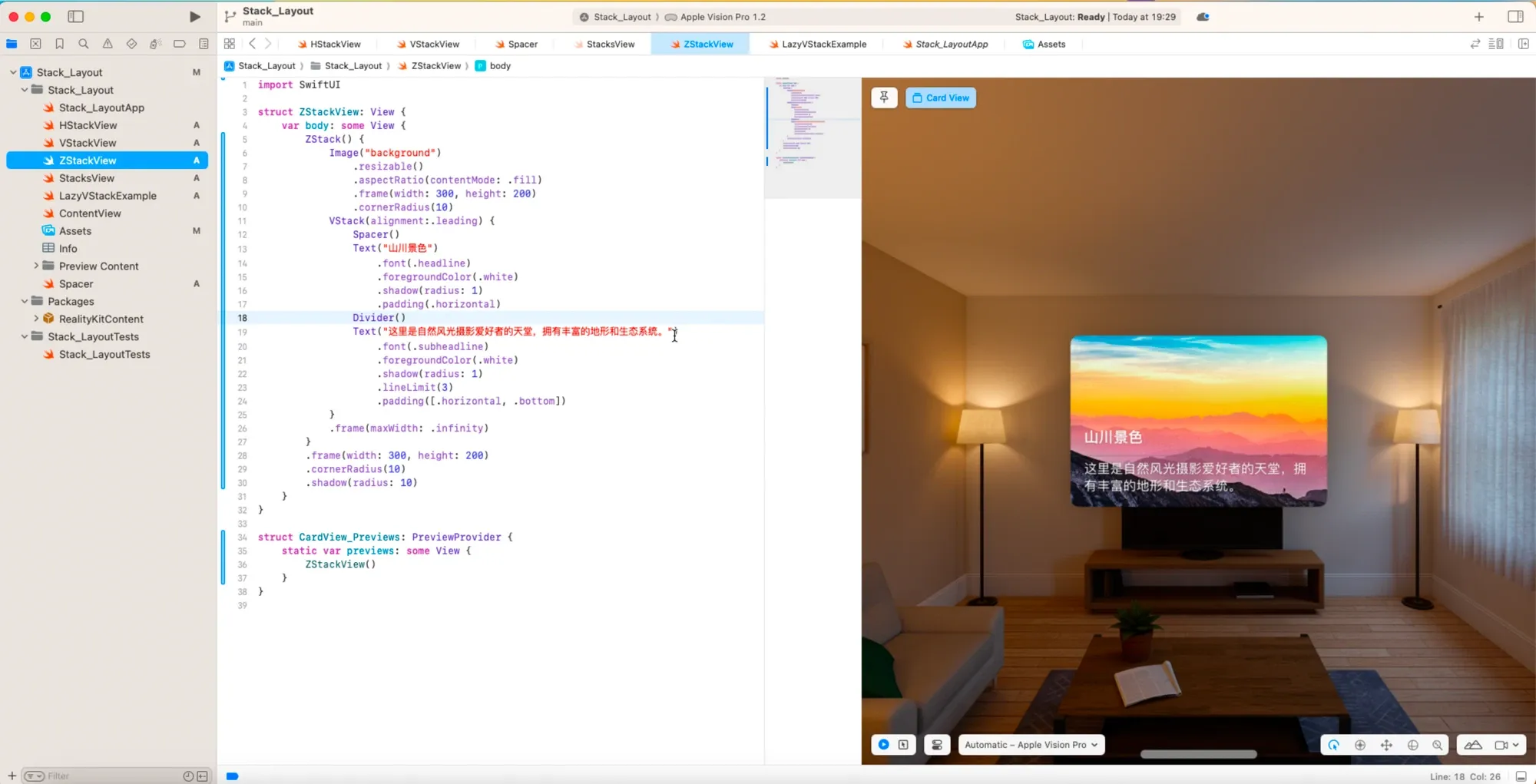This screenshot has height=784, width=1536.
Task: Toggle the navigator sidebar visibility
Action: (75, 17)
